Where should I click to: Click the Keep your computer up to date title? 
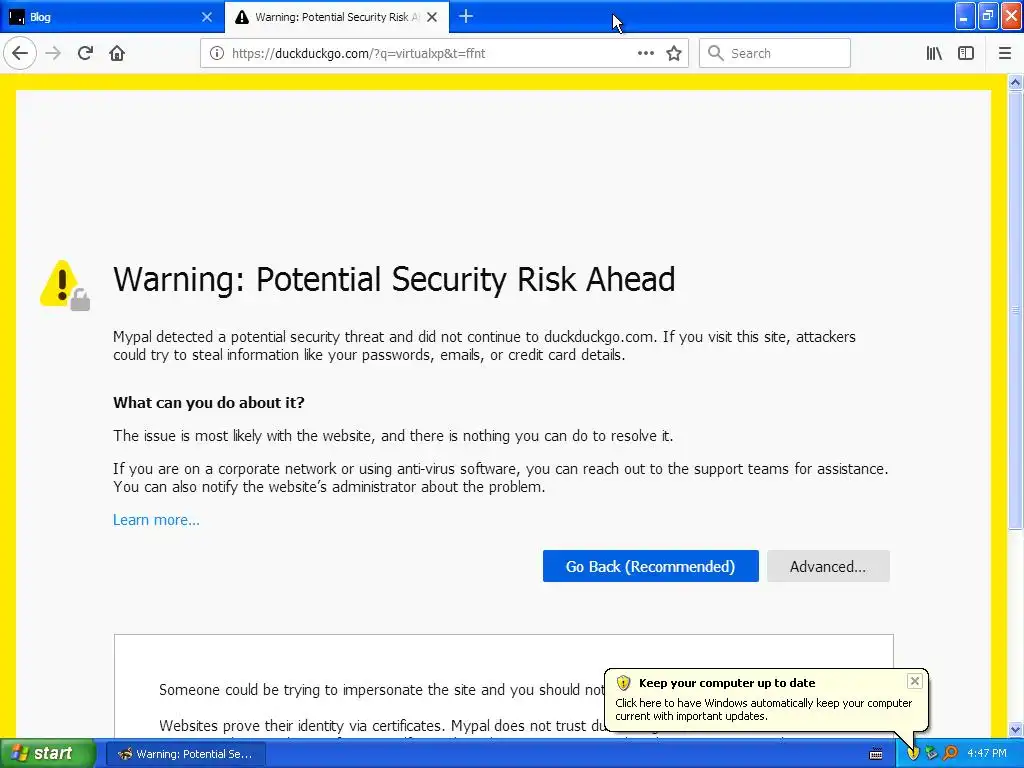[727, 683]
